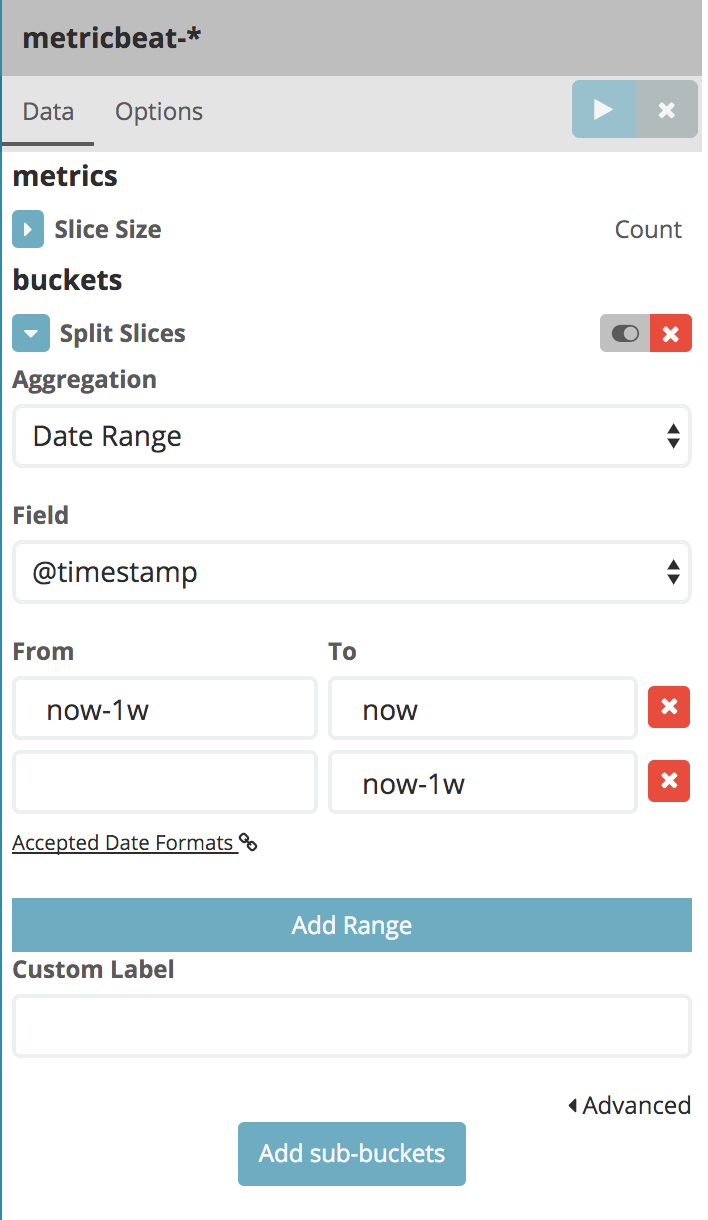Expand the Advanced section

click(630, 1105)
